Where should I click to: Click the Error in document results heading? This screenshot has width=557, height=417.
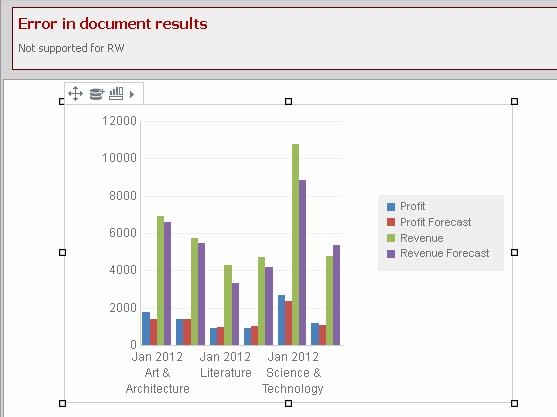coord(113,24)
